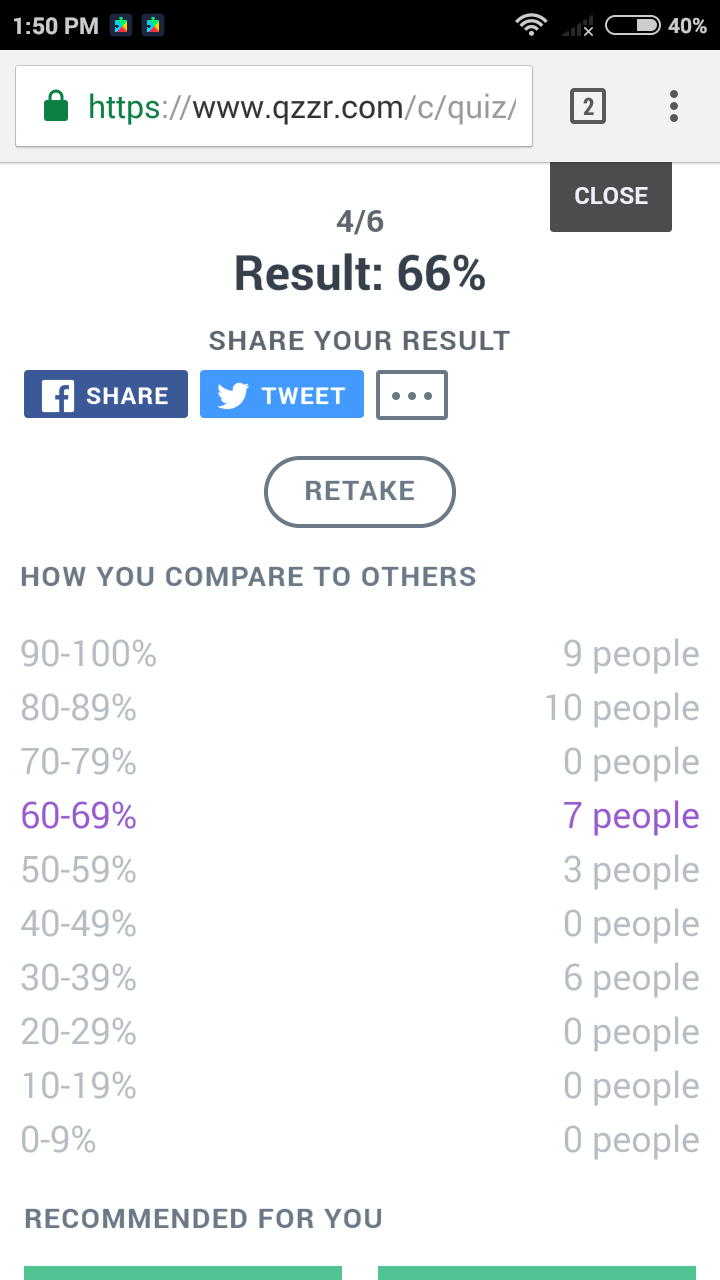Tap the 10 people count for 80-89%
The height and width of the screenshot is (1280, 720).
(x=622, y=708)
